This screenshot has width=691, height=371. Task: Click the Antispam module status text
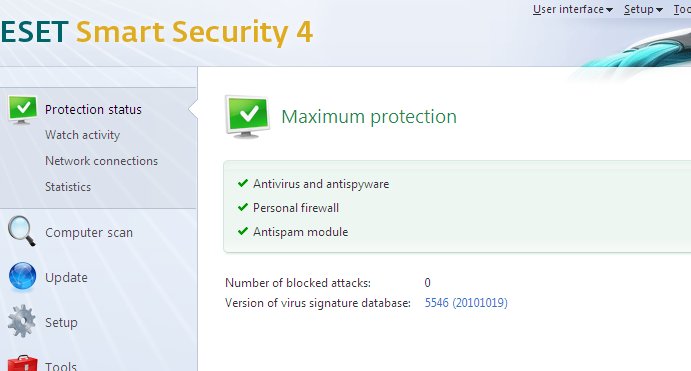(x=301, y=232)
